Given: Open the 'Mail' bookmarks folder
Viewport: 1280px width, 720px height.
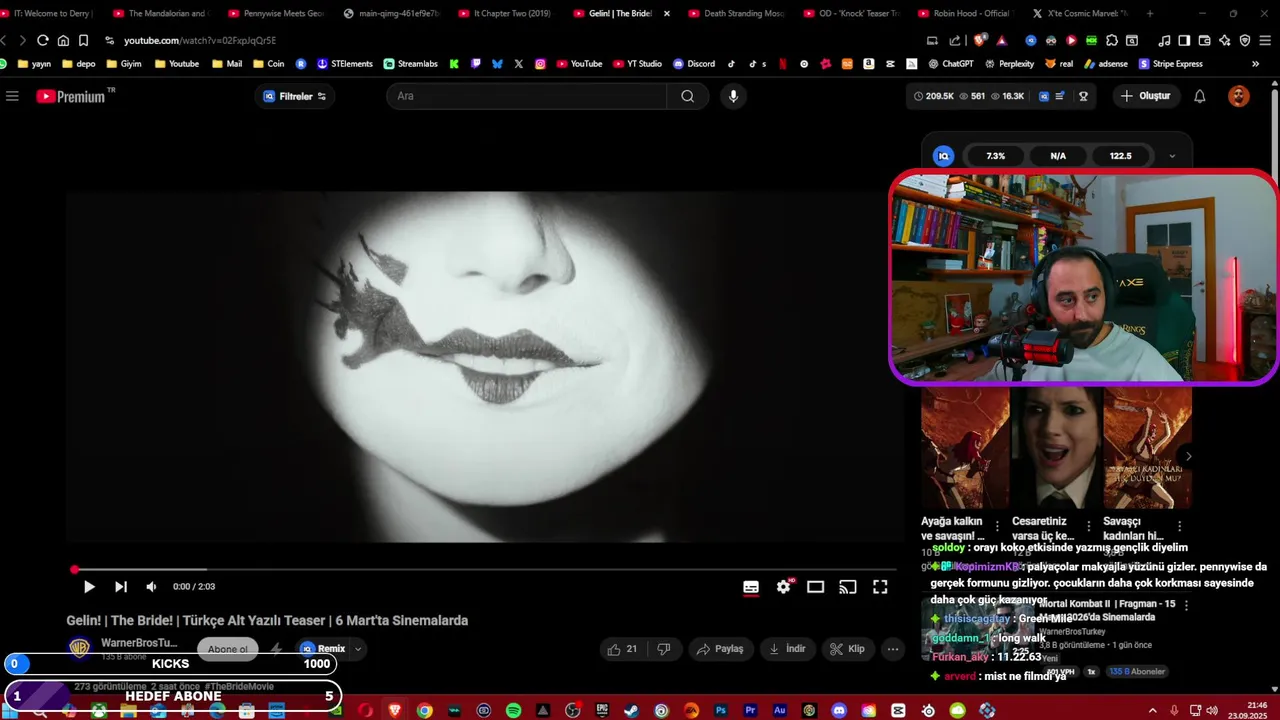Looking at the screenshot, I should click(x=227, y=64).
